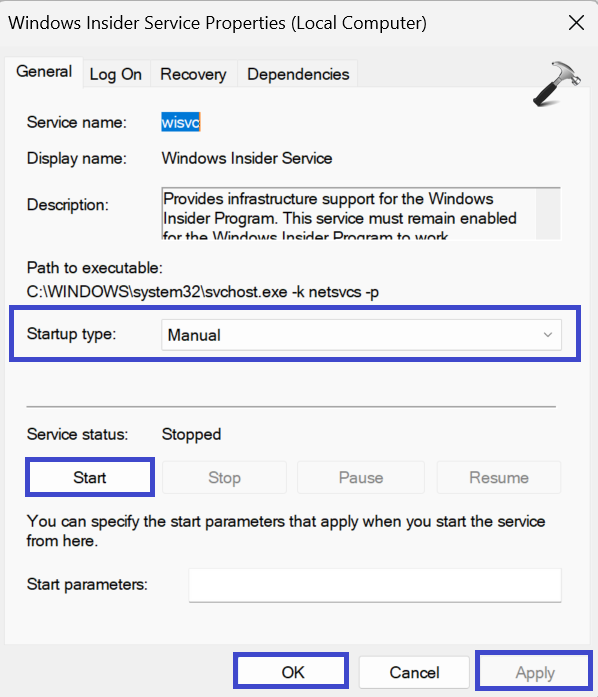The width and height of the screenshot is (598, 697).
Task: Click the disabled Stop button
Action: (x=225, y=477)
